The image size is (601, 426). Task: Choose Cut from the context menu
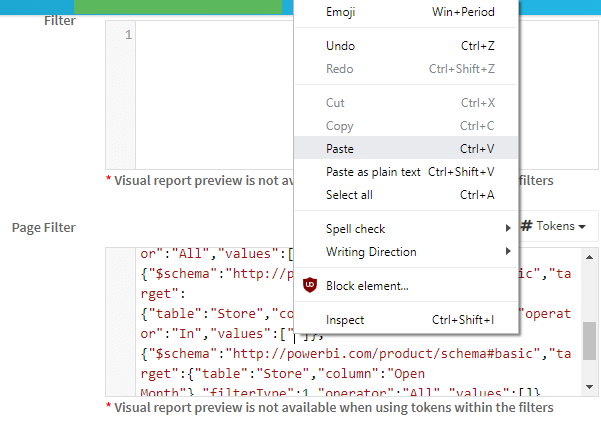pyautogui.click(x=335, y=103)
